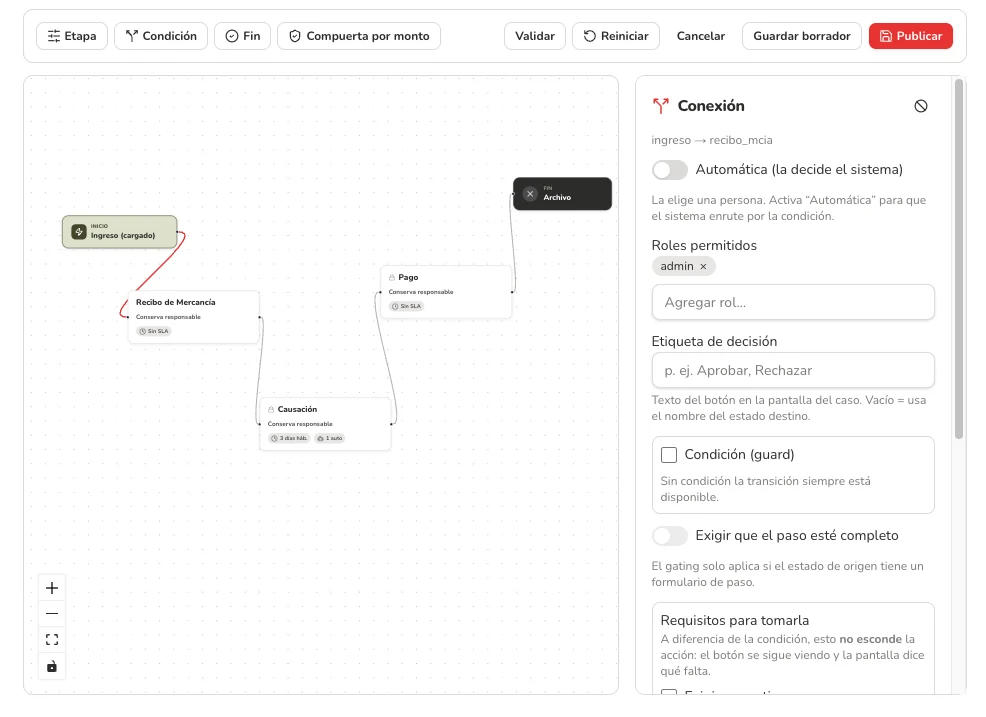Select the Recibo de Mercancía node
The height and width of the screenshot is (717, 986).
[194, 317]
